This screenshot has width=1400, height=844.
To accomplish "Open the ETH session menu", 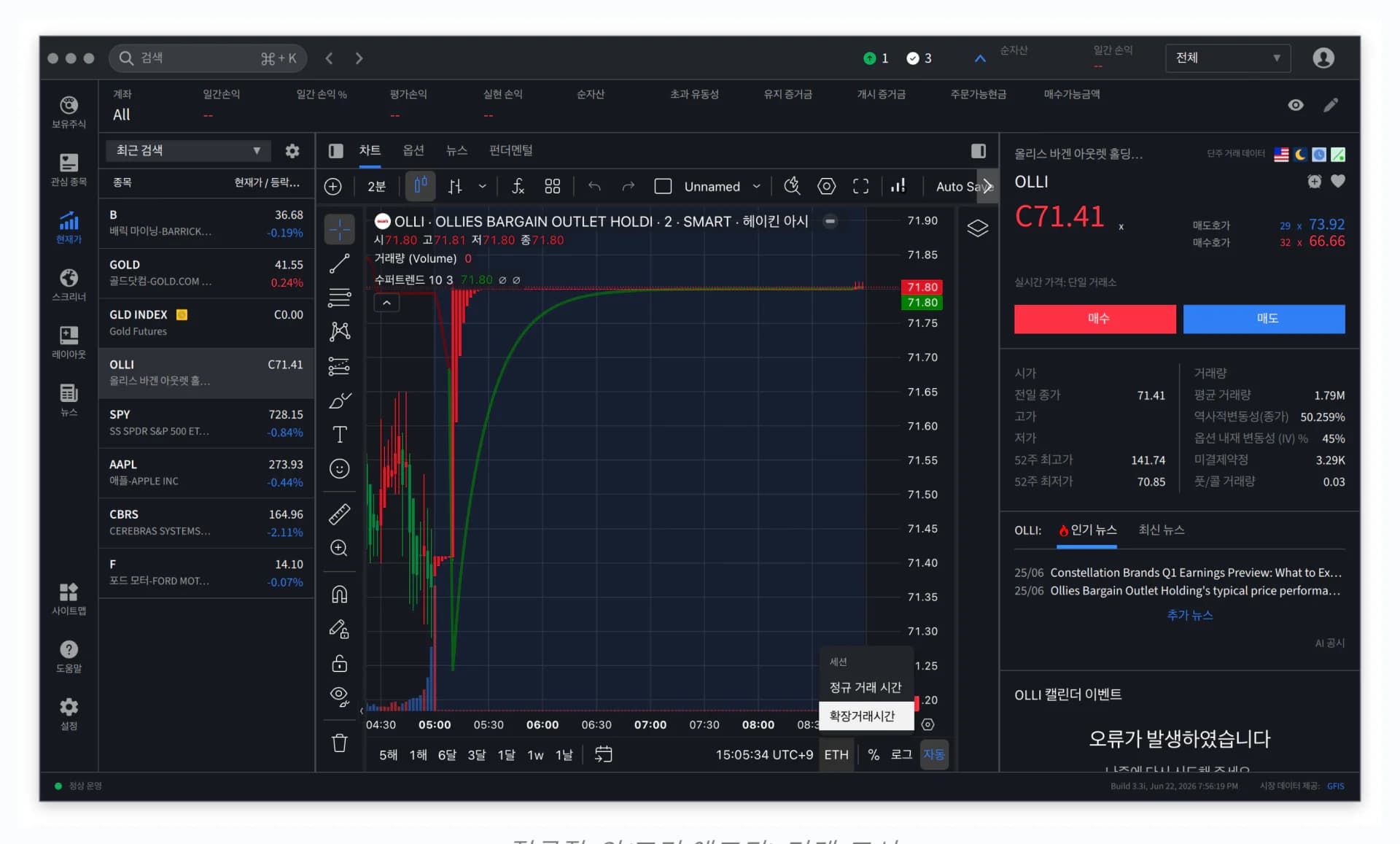I will tap(836, 755).
